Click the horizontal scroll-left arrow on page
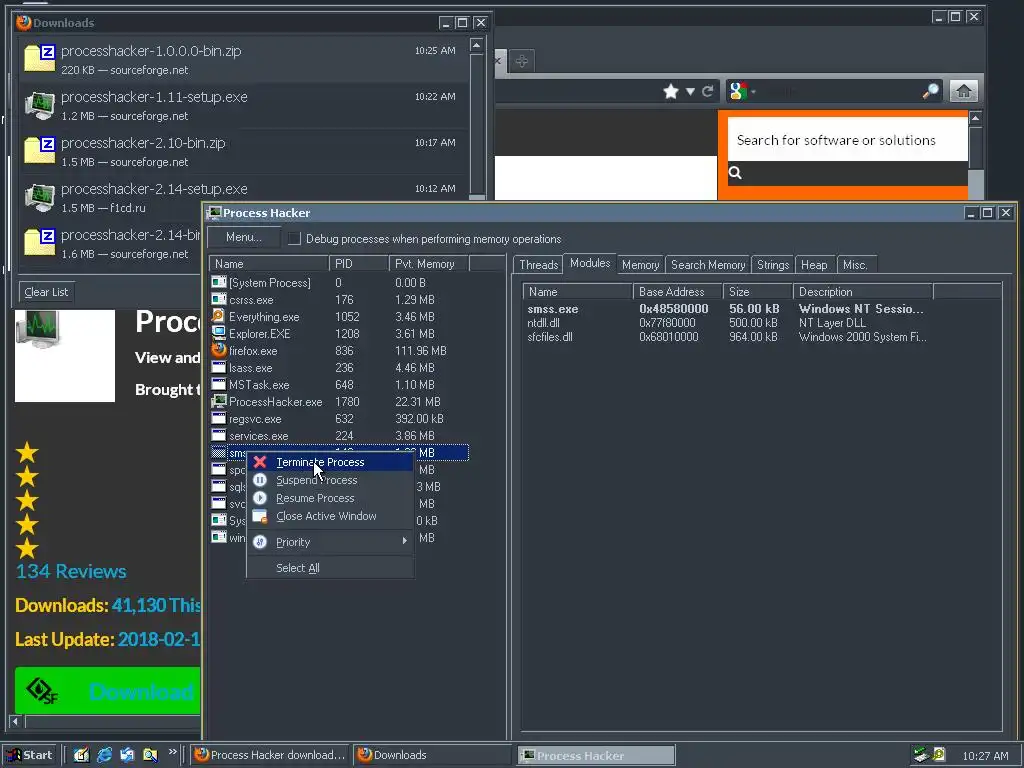The height and width of the screenshot is (768, 1024). [x=16, y=722]
